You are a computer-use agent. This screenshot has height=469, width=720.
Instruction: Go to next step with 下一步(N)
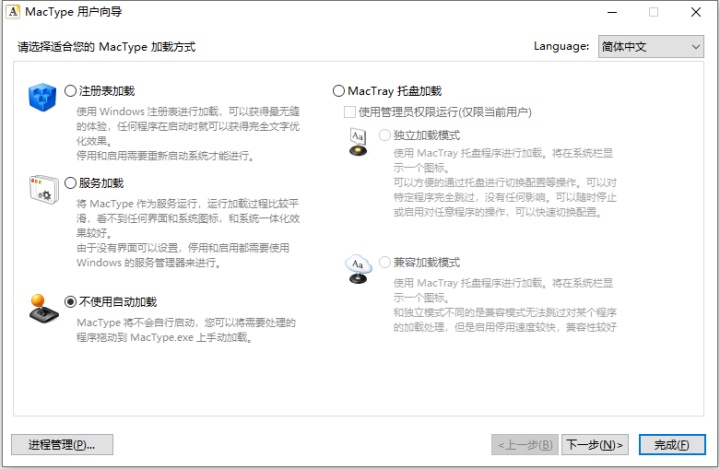[595, 445]
